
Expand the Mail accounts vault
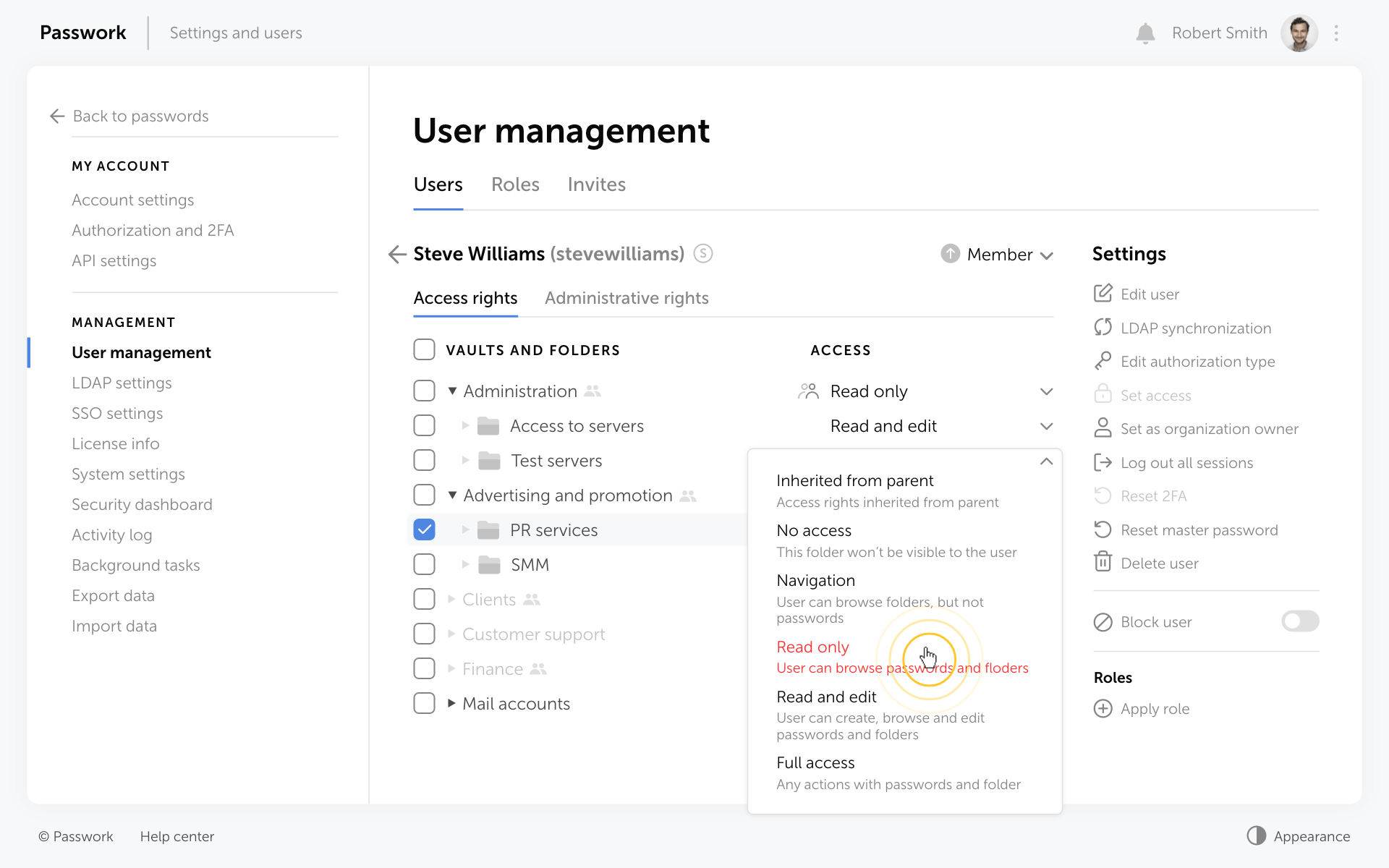click(451, 703)
